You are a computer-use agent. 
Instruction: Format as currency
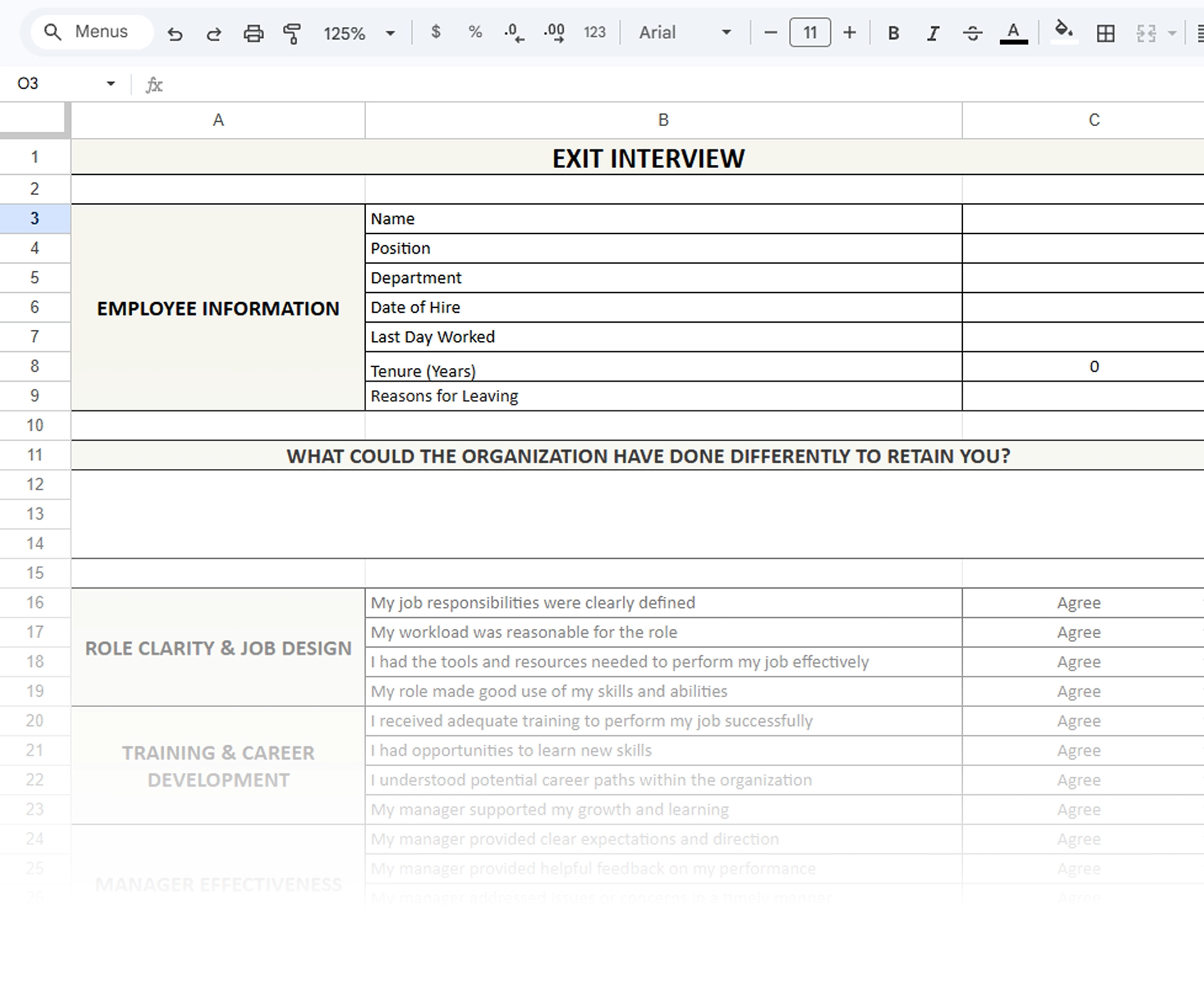[x=436, y=32]
